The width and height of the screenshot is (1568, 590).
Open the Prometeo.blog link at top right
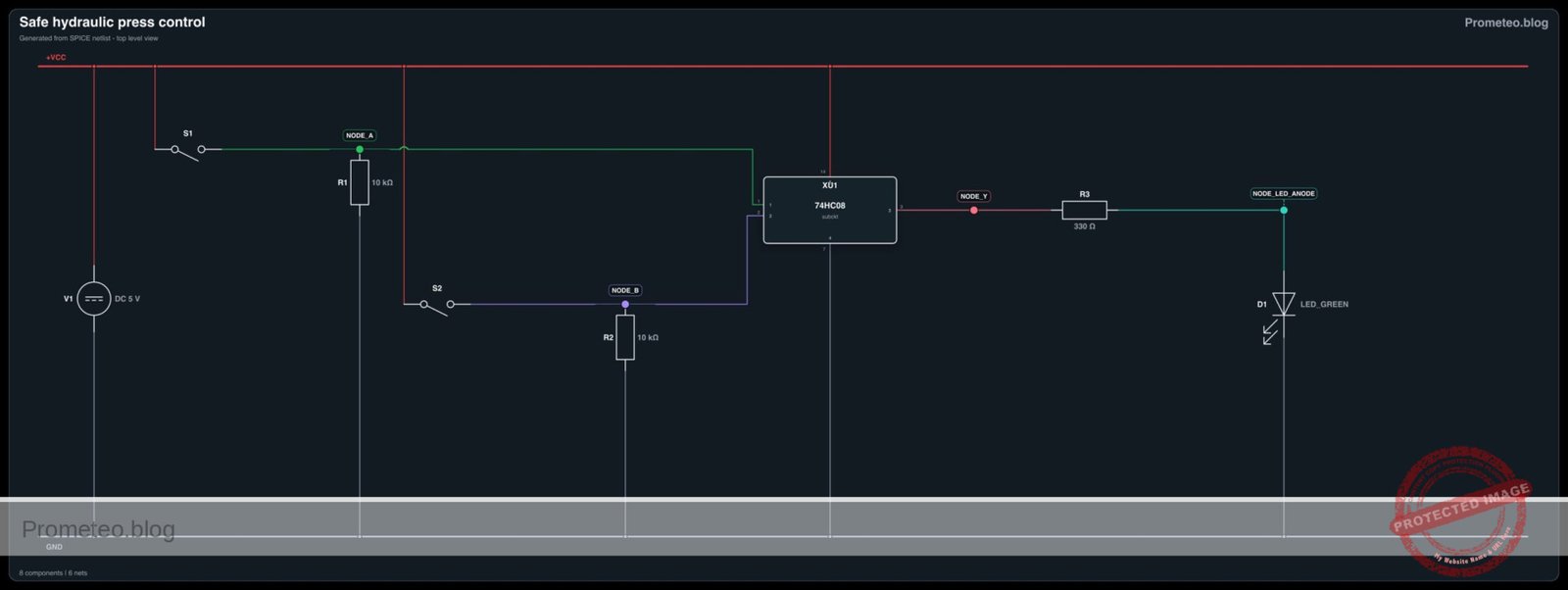pos(1506,23)
